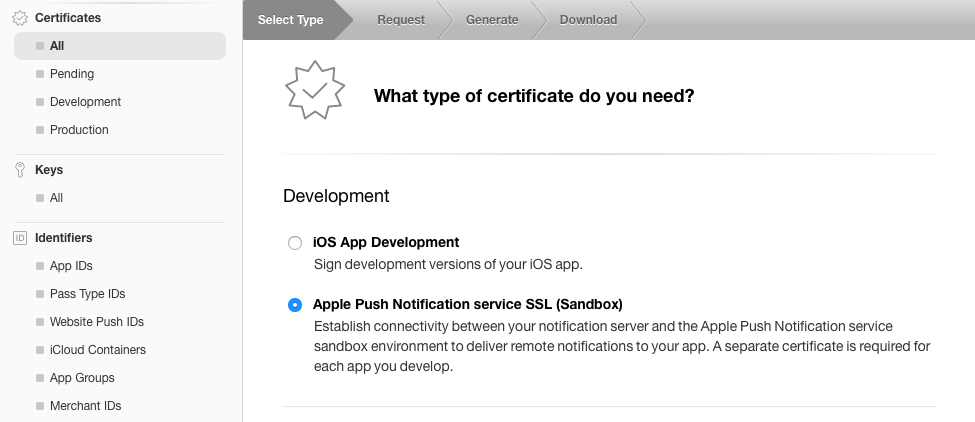
Task: Click the Download step
Action: click(588, 20)
